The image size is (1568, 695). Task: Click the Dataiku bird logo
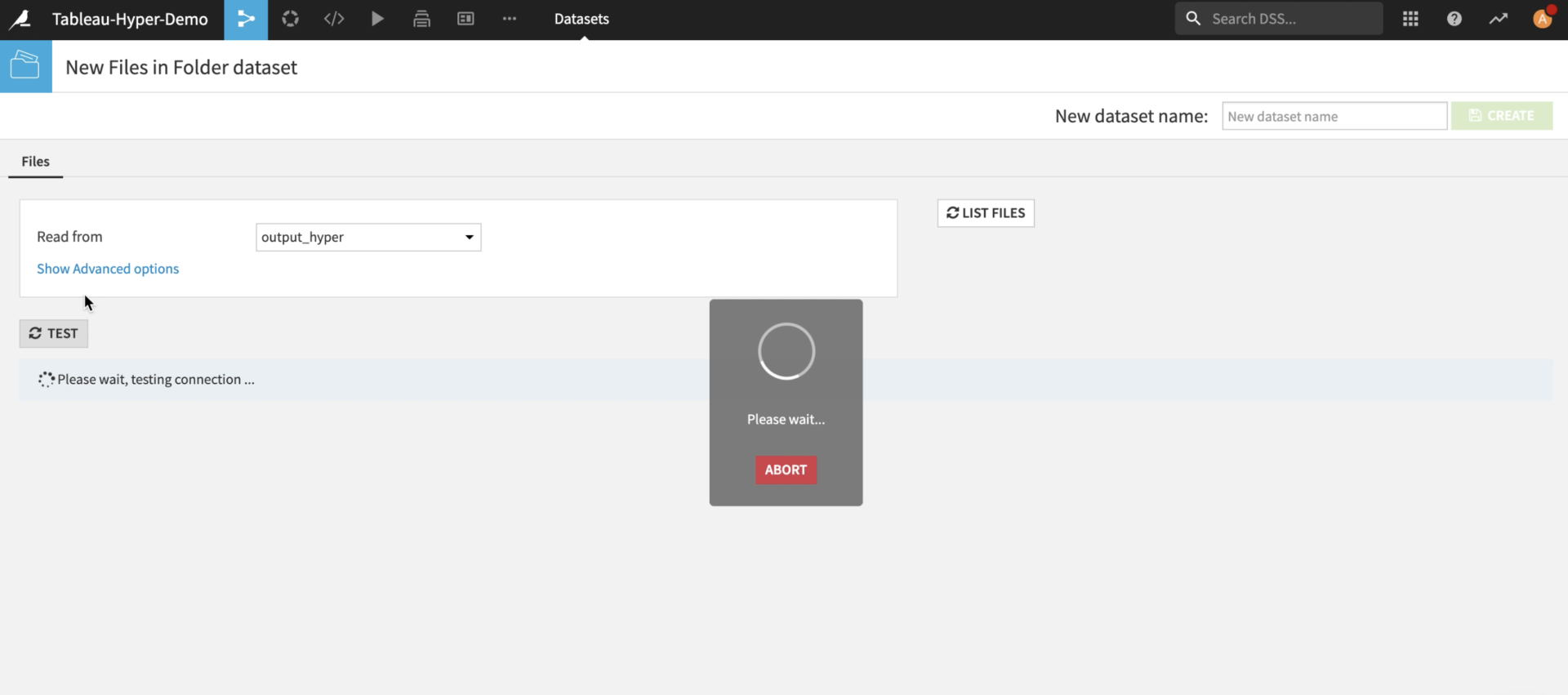coord(20,19)
